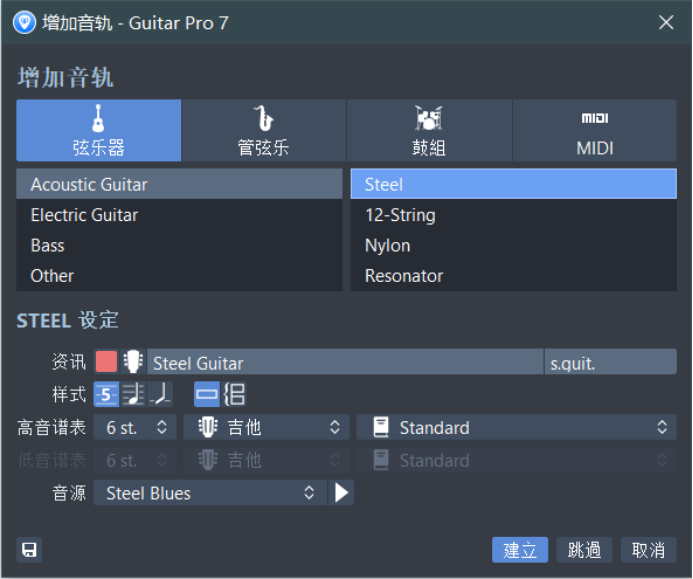The width and height of the screenshot is (693, 579).
Task: Open the 6 st. string count dropdown
Action: (135, 428)
